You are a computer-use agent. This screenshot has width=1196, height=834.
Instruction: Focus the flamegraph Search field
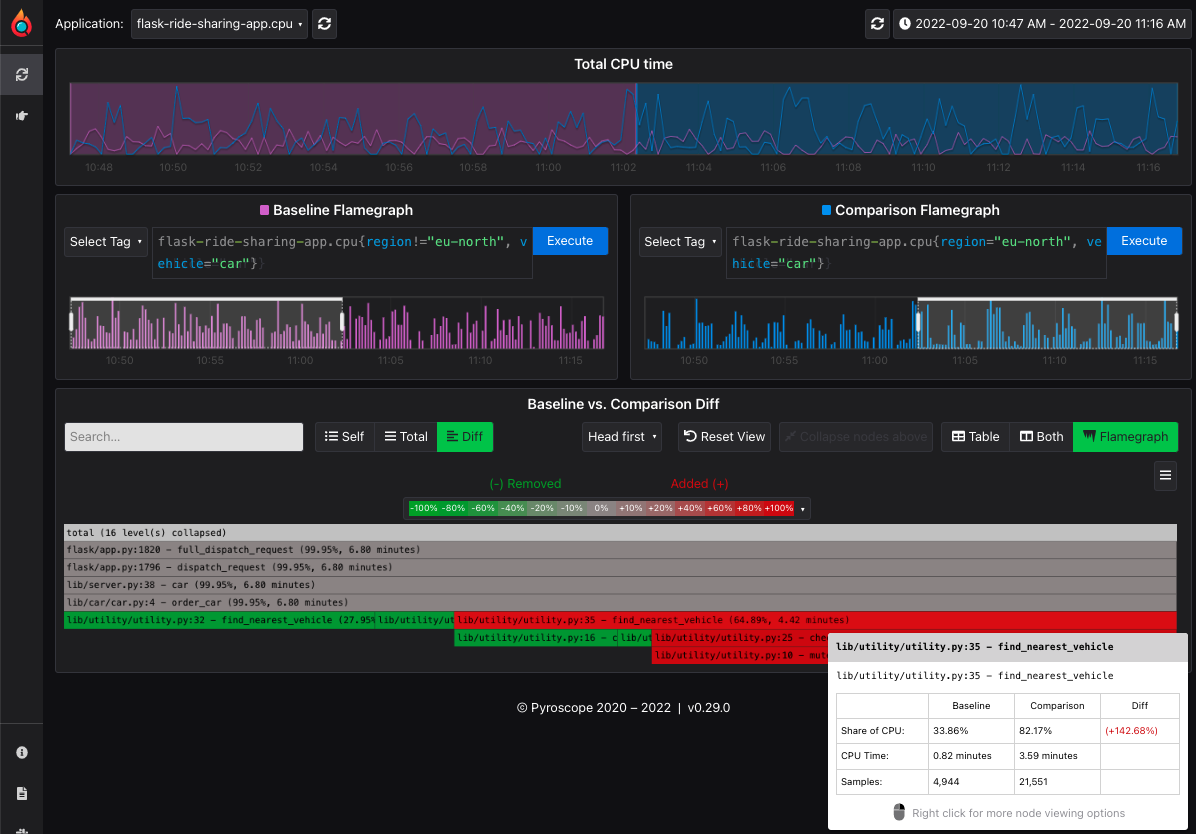tap(184, 436)
